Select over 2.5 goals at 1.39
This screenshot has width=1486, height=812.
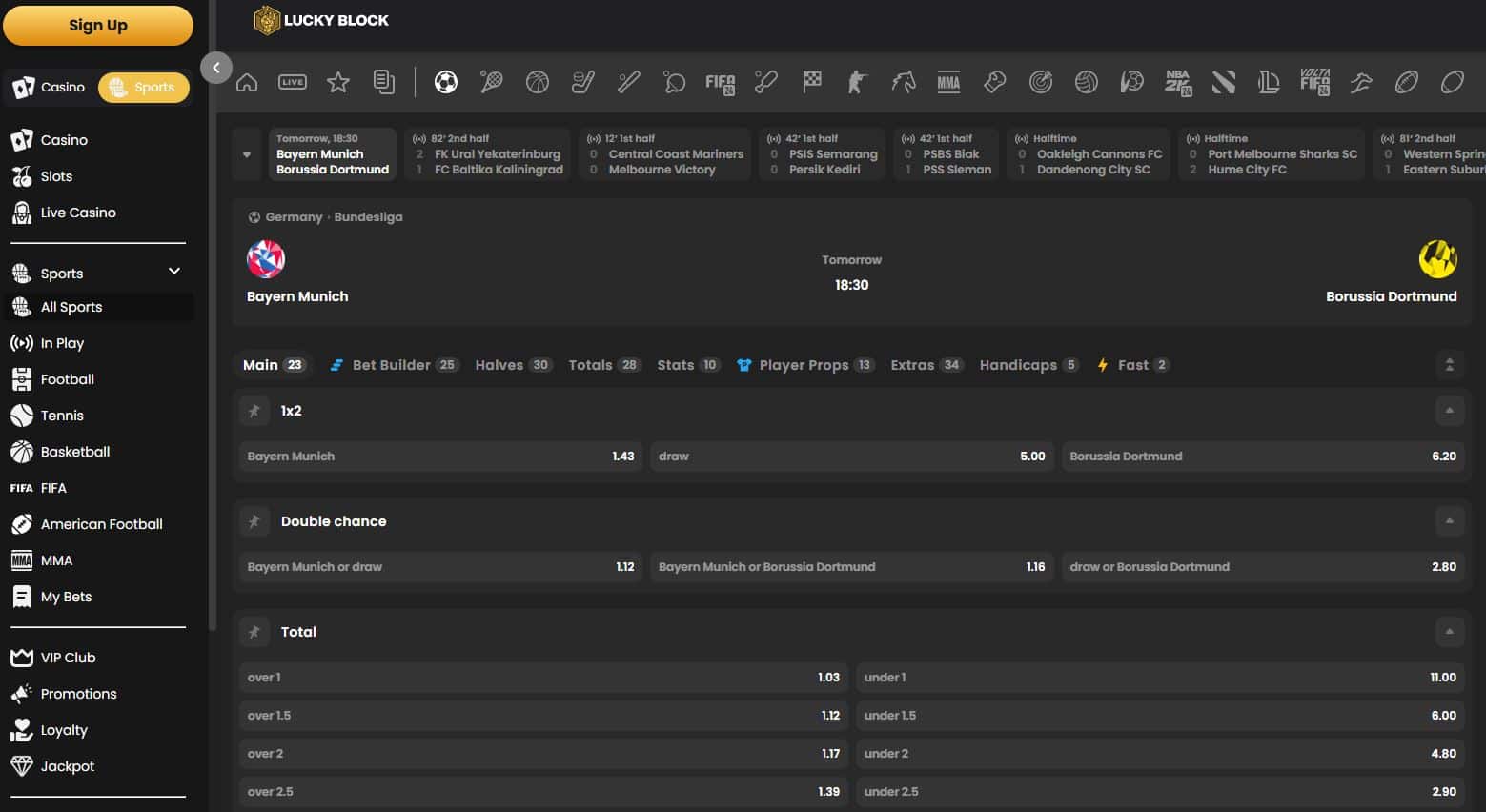pos(543,792)
